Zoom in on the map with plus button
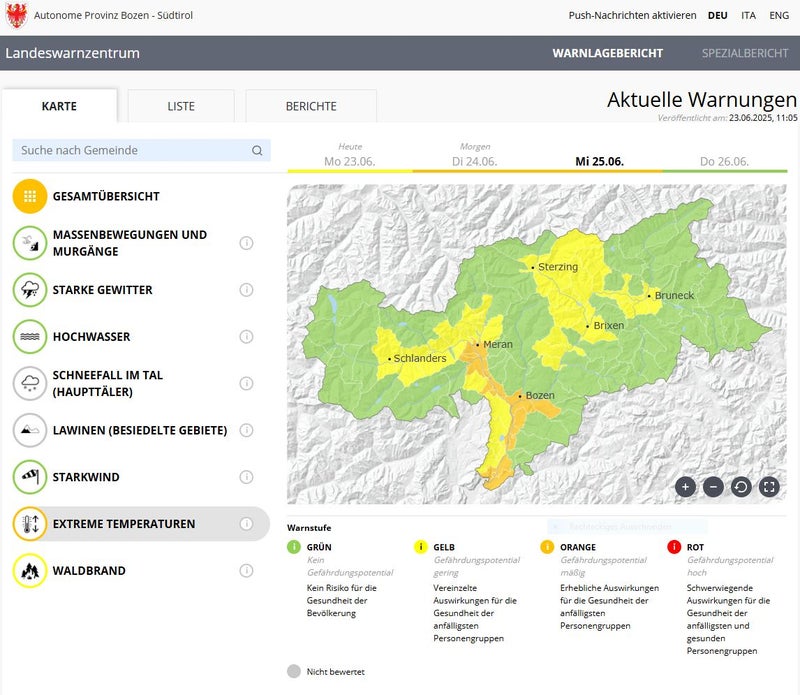 685,487
